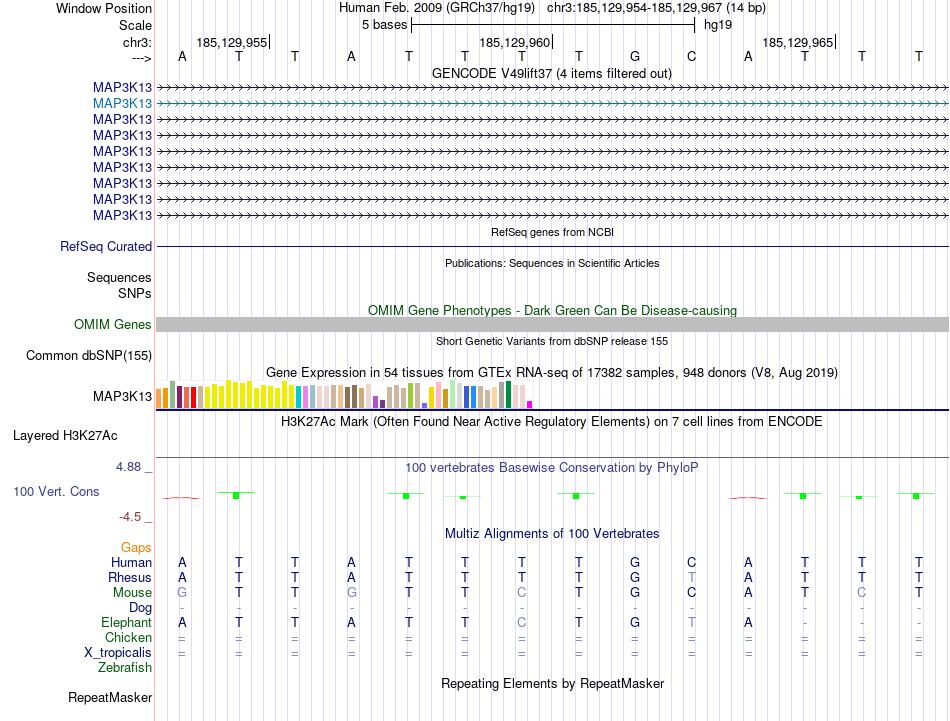Select the Mouse alignment row label
Screen dimensions: 950x721
click(132, 593)
